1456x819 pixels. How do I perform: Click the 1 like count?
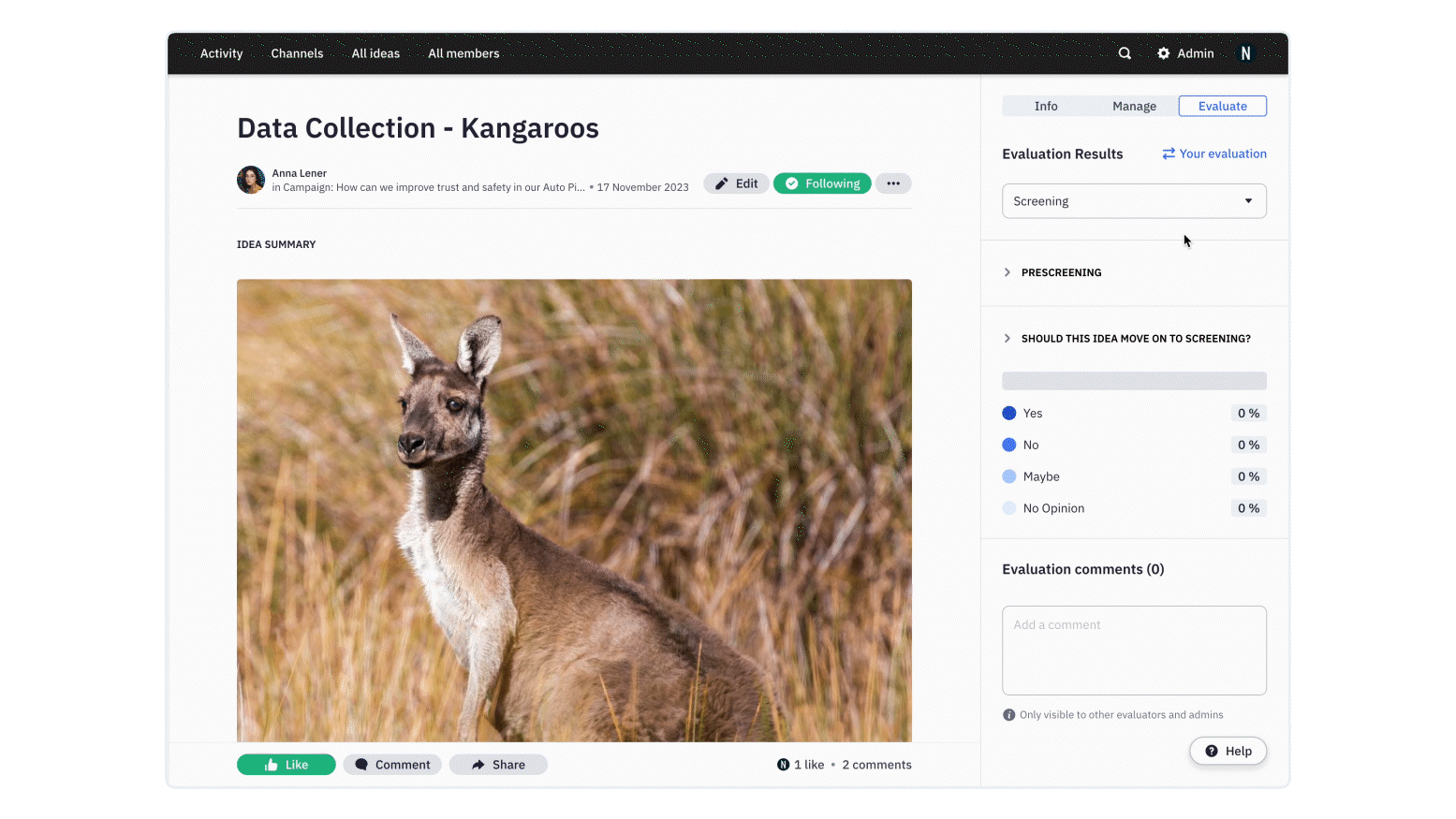click(x=809, y=765)
